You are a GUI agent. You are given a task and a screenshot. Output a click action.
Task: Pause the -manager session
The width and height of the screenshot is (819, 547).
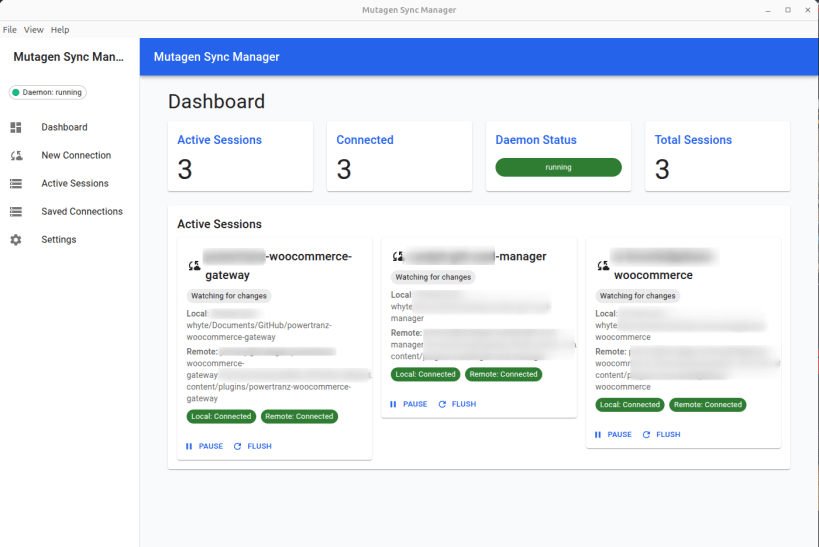[408, 404]
